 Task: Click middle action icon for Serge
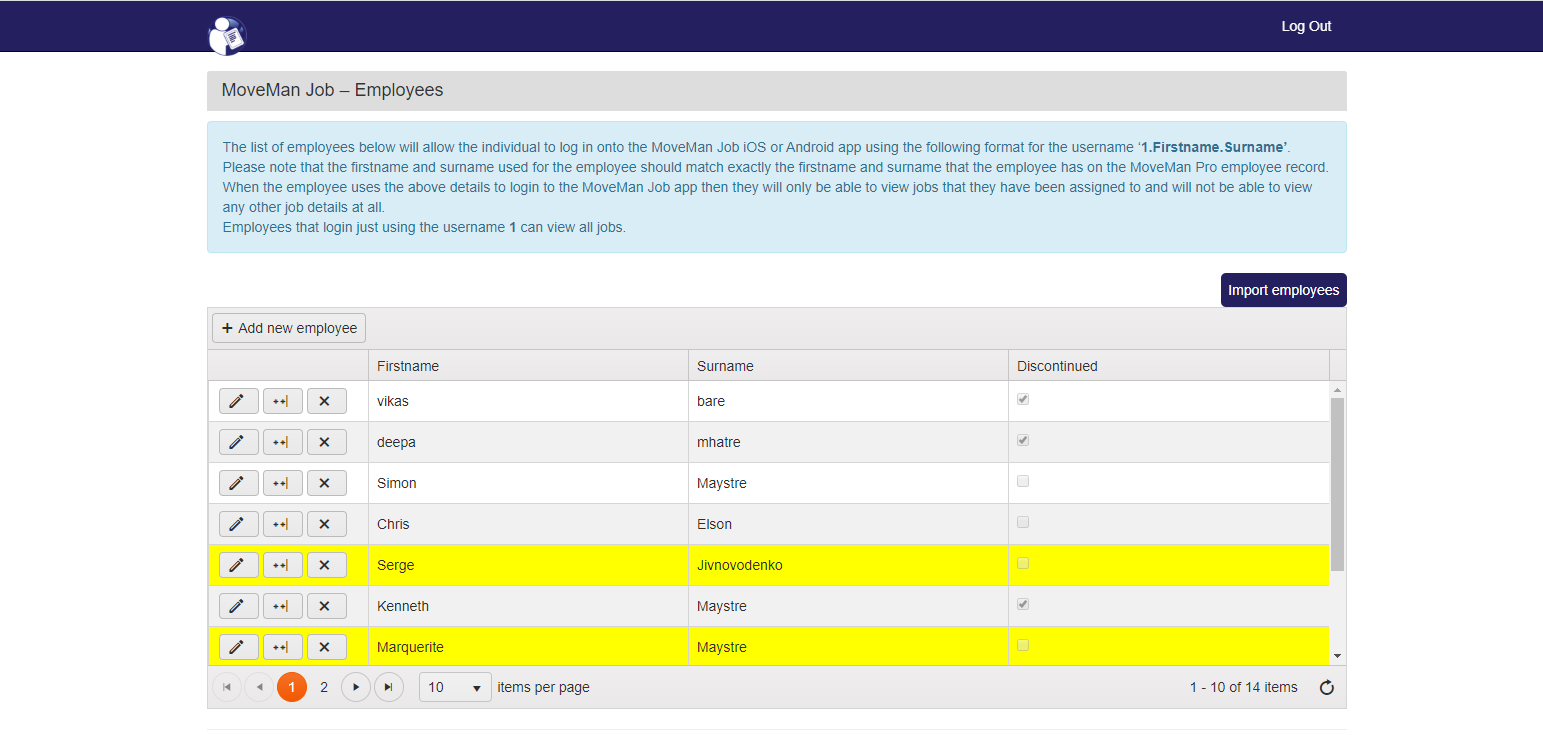tap(283, 565)
